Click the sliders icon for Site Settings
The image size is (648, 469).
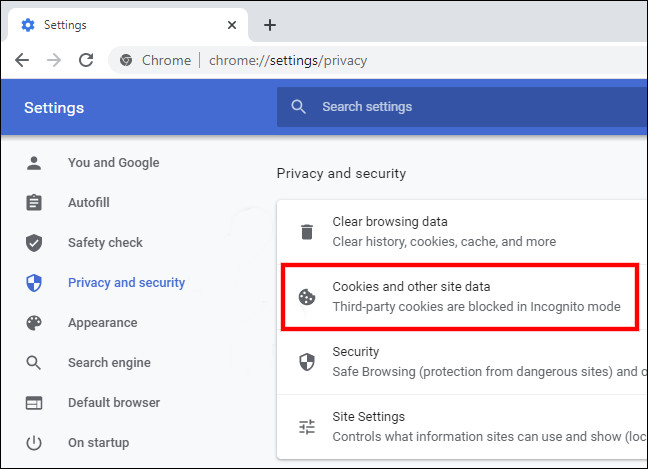tap(307, 427)
